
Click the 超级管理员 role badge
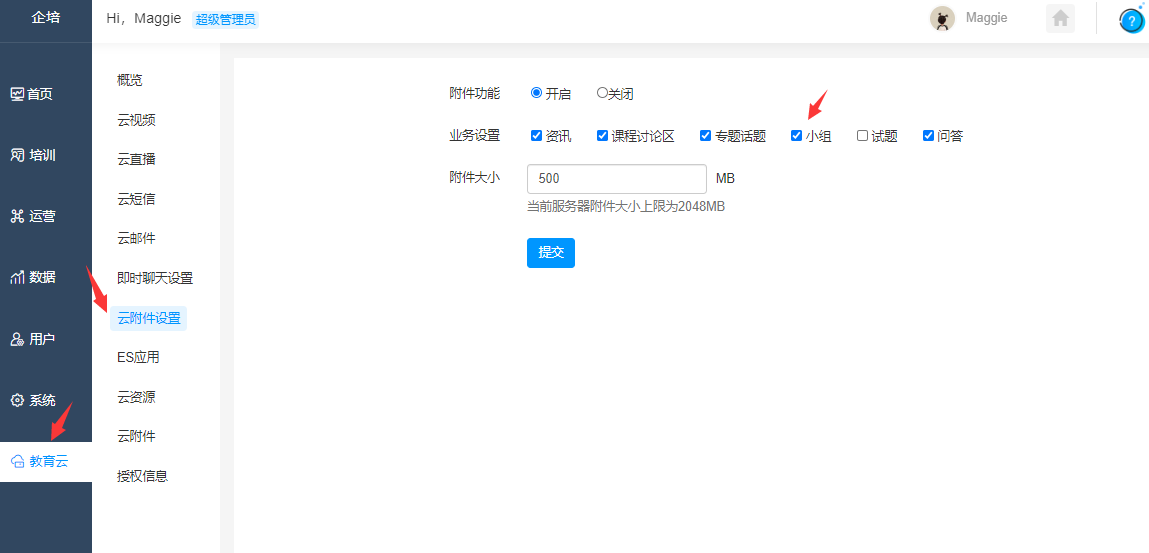(x=226, y=20)
